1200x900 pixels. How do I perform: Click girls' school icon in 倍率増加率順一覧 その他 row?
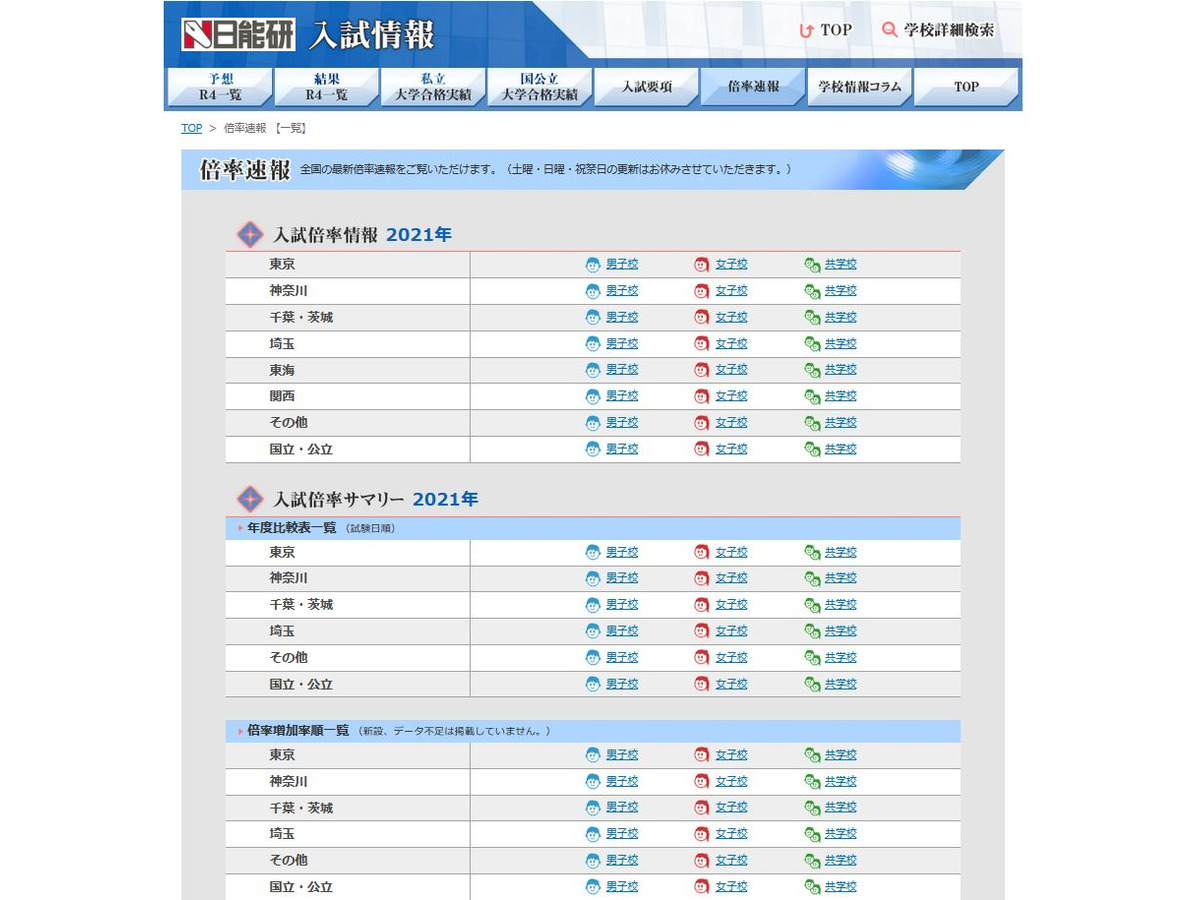tap(702, 860)
